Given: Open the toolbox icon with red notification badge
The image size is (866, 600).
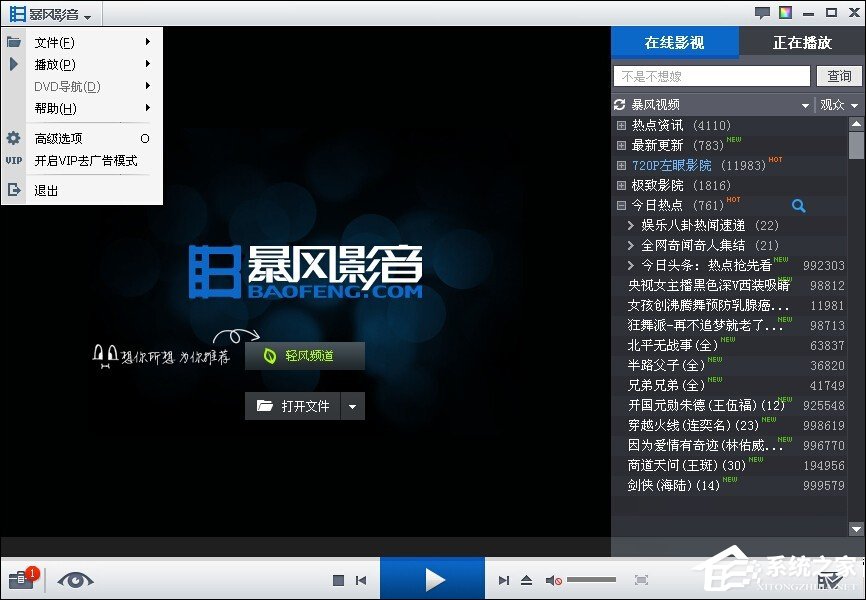Looking at the screenshot, I should 20,578.
